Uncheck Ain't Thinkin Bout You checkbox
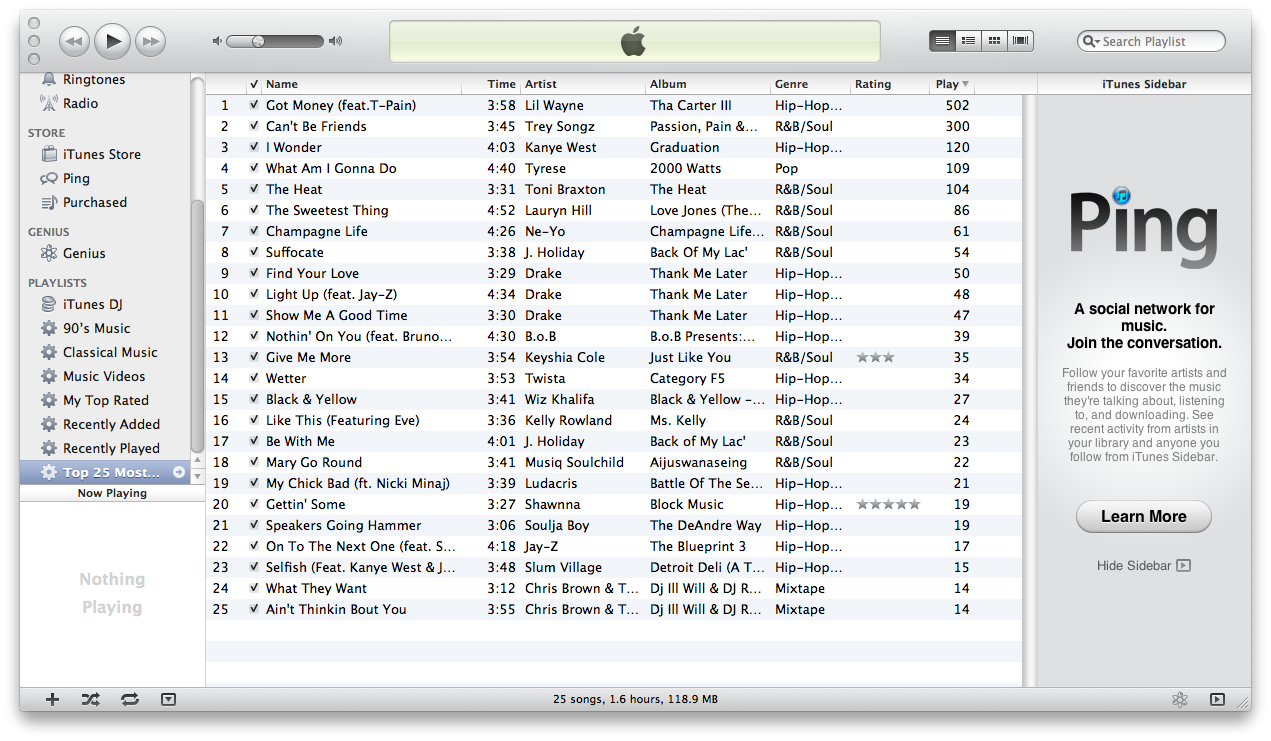 click(x=254, y=609)
